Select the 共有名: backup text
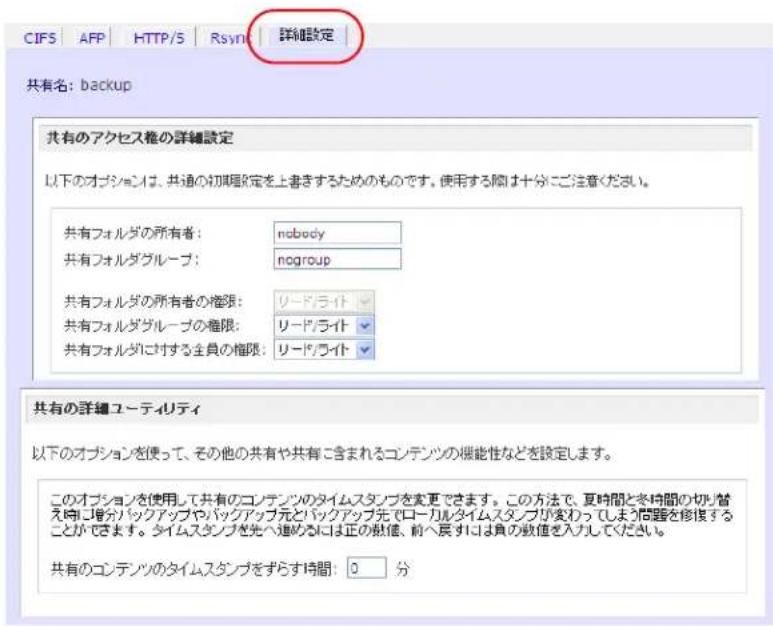Viewport: 773px width, 626px height. point(79,85)
